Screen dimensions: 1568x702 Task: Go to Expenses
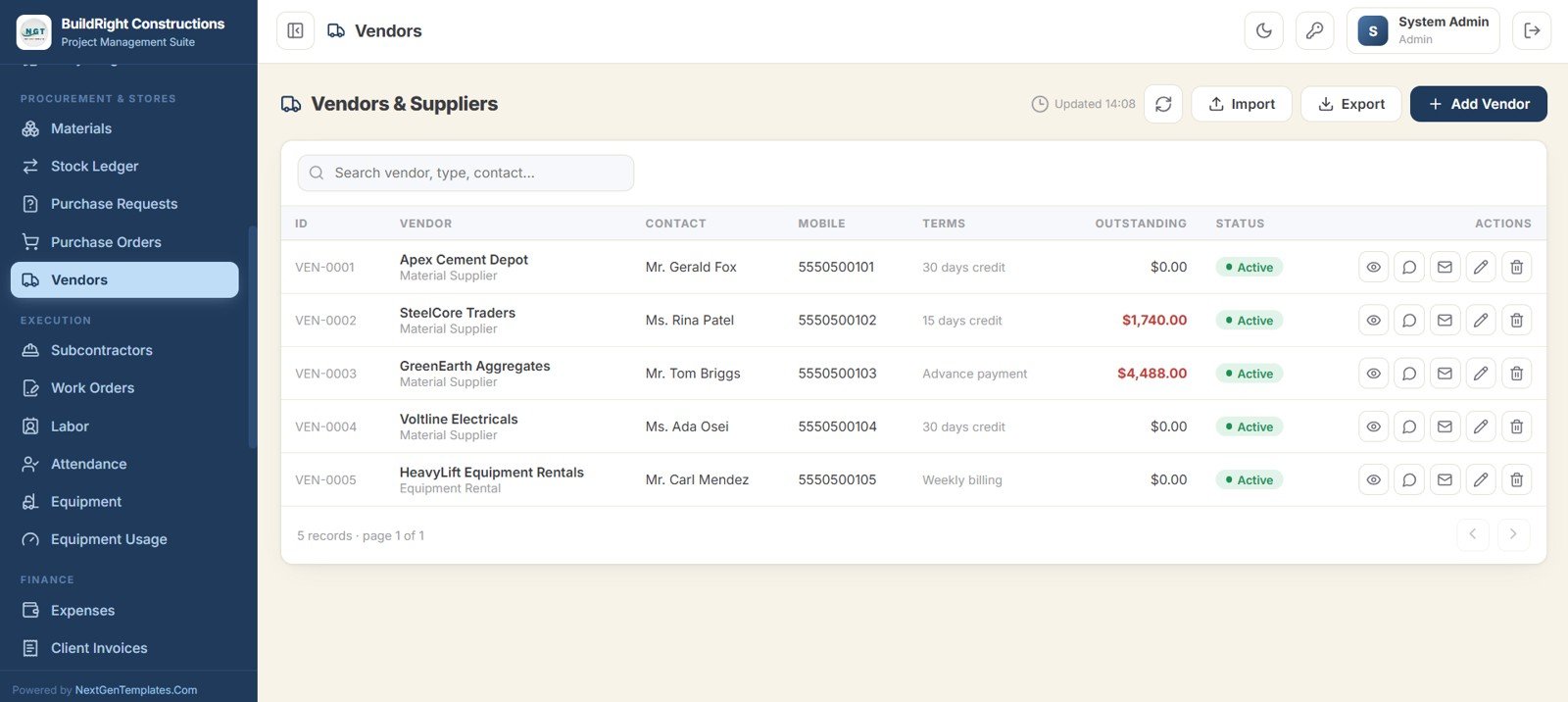[x=124, y=611]
